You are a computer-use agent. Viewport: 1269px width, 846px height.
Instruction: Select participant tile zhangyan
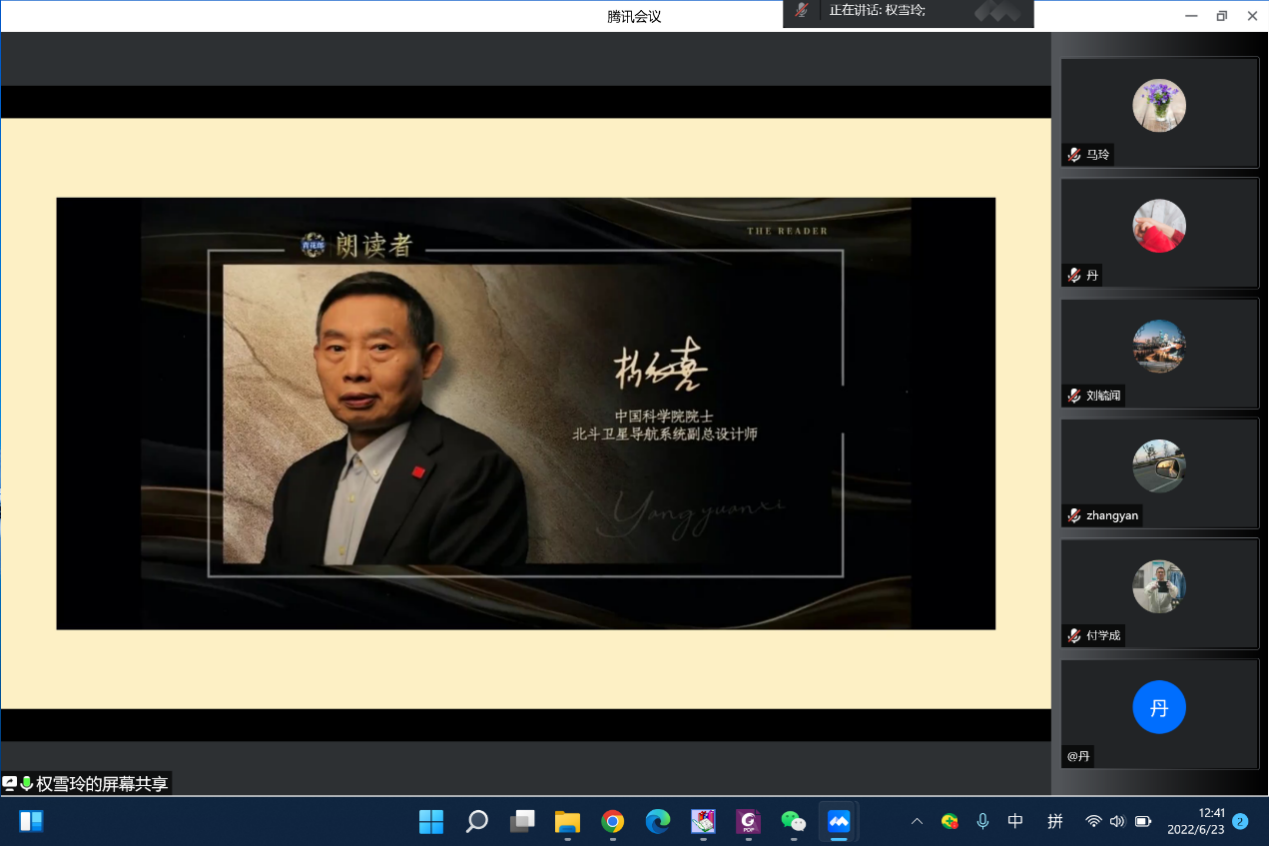[x=1159, y=473]
